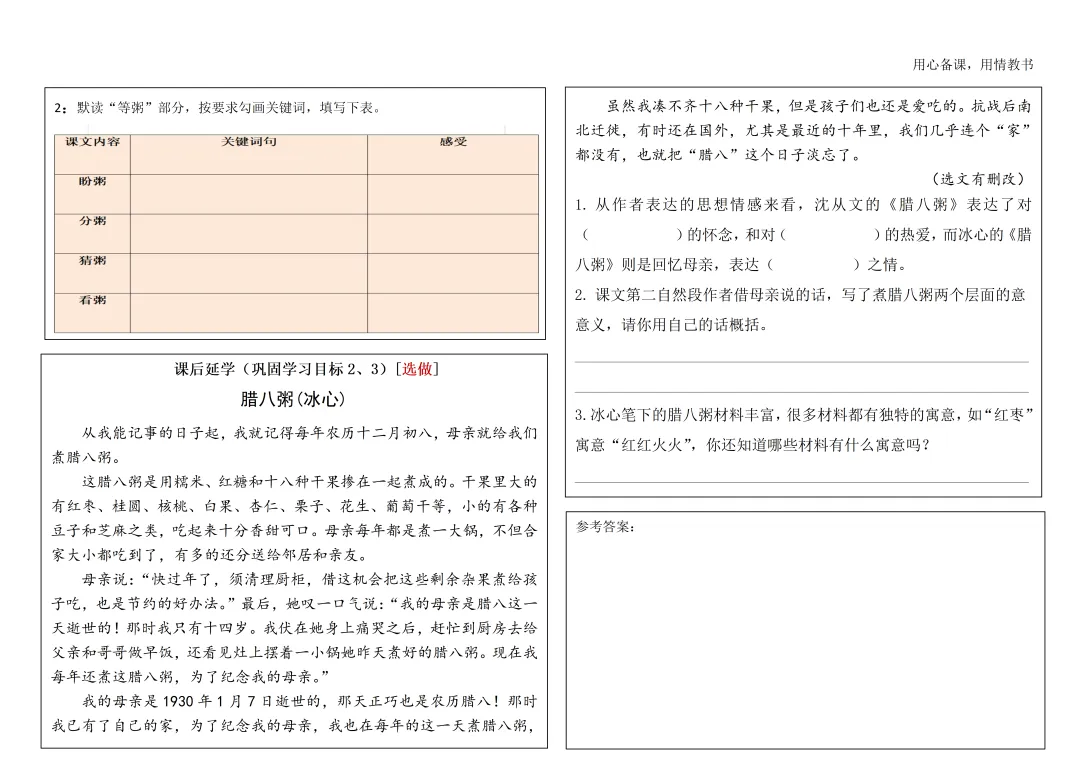Select the 感受 table header cell
1080x764 pixels.
click(453, 154)
